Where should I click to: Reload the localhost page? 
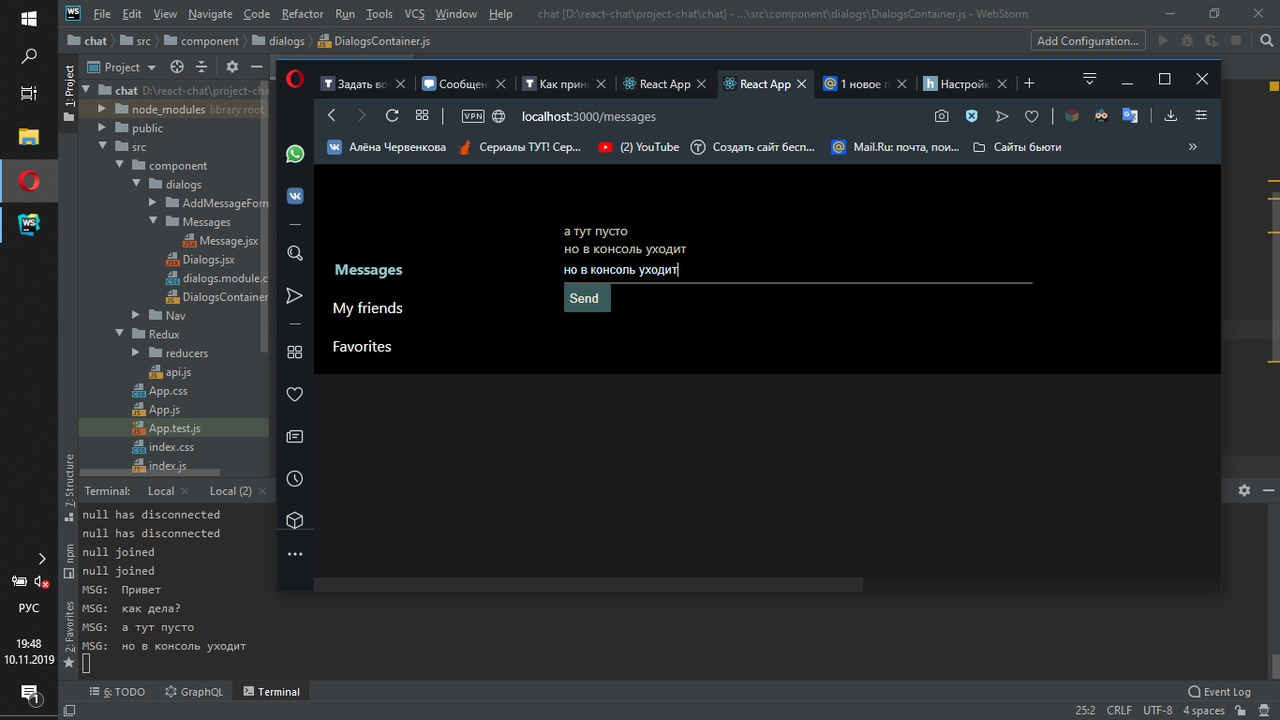pos(392,116)
